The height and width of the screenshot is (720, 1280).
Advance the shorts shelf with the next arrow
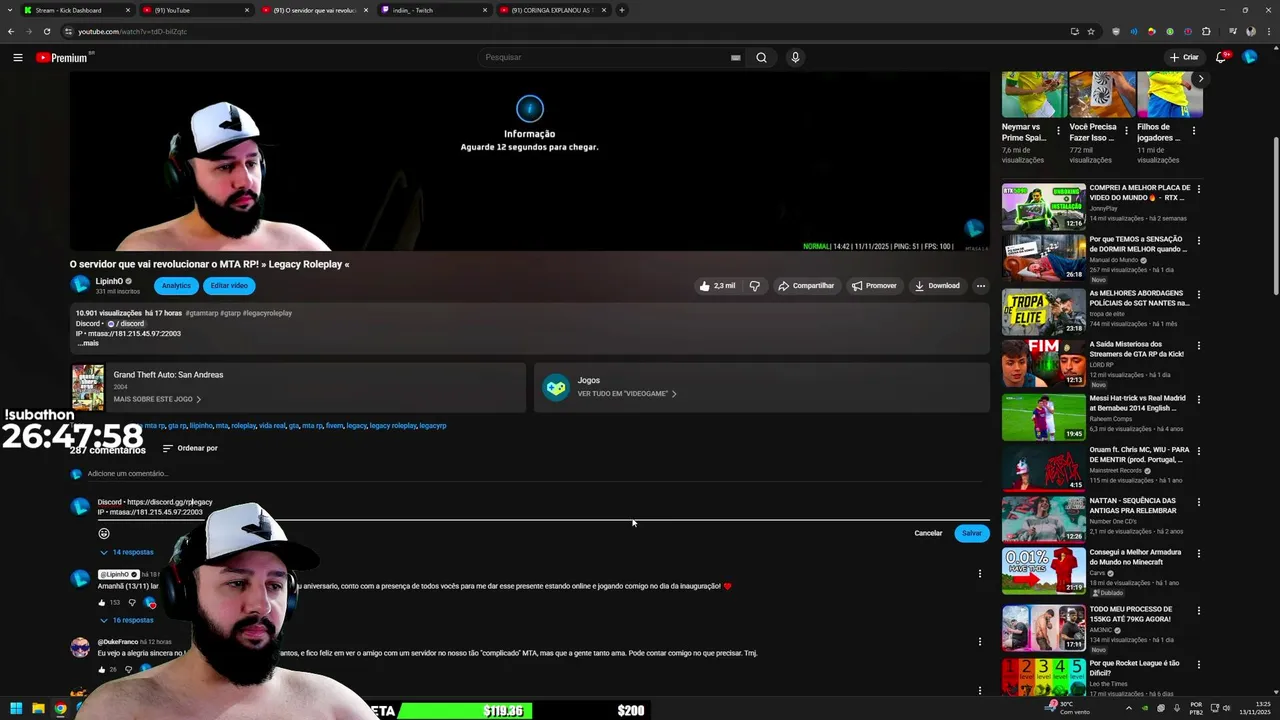pyautogui.click(x=1200, y=78)
